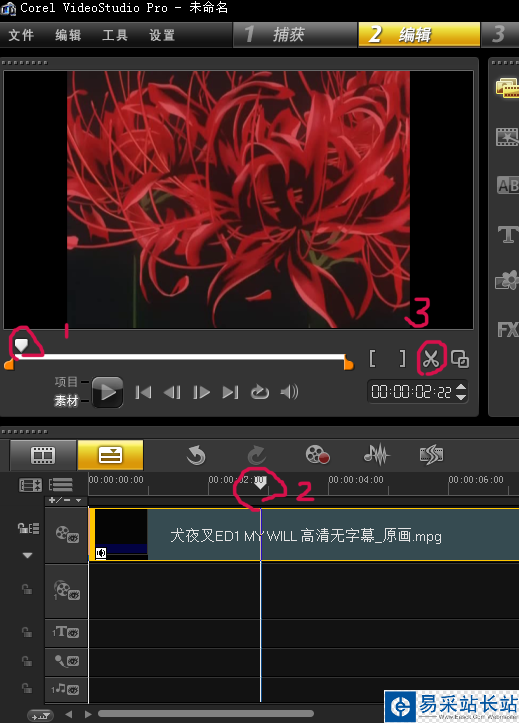Viewport: 519px width, 723px height.
Task: Open the Record/Capture option reel icon
Action: tap(318, 455)
